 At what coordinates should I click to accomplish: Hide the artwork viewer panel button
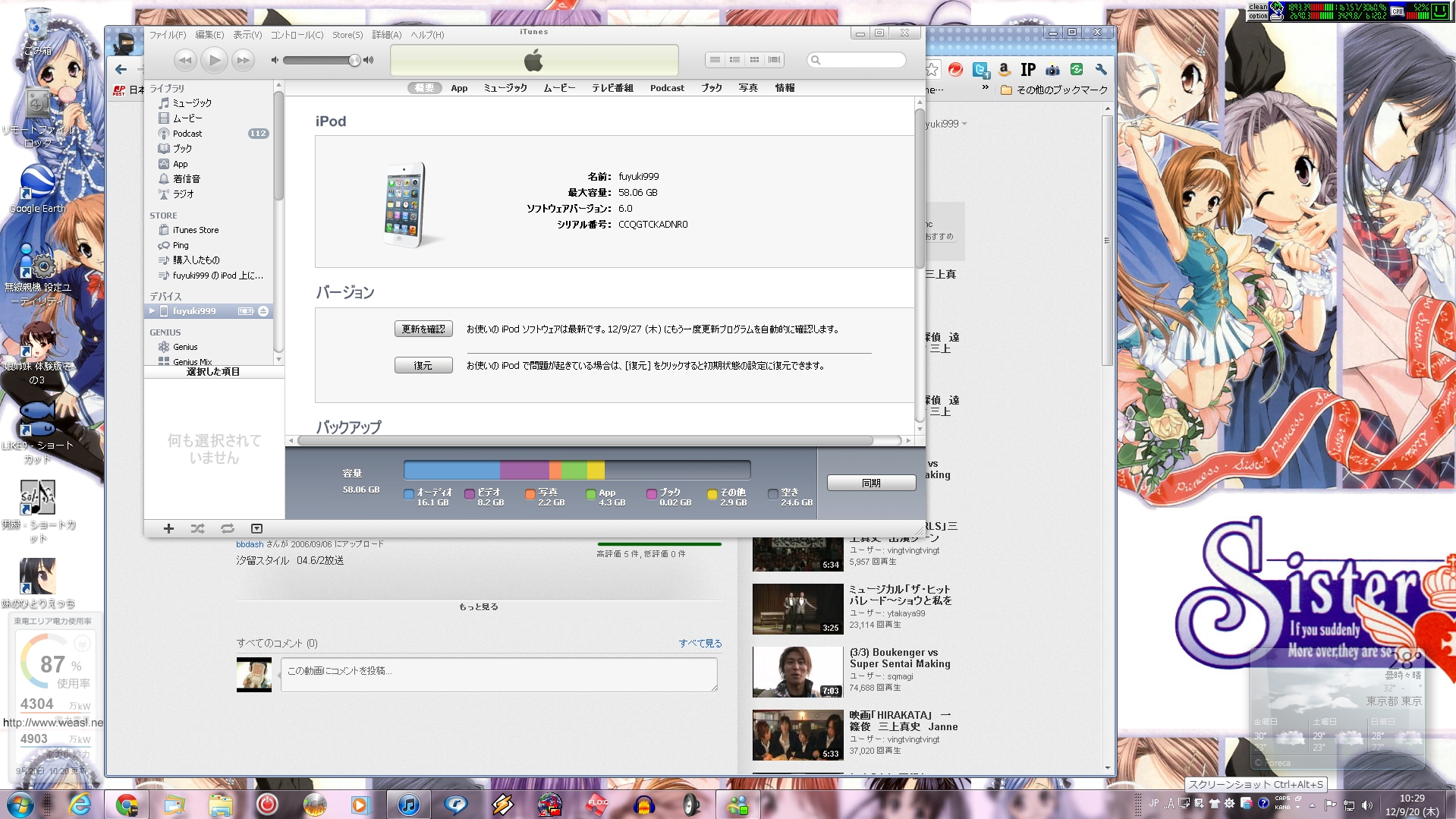click(x=256, y=528)
